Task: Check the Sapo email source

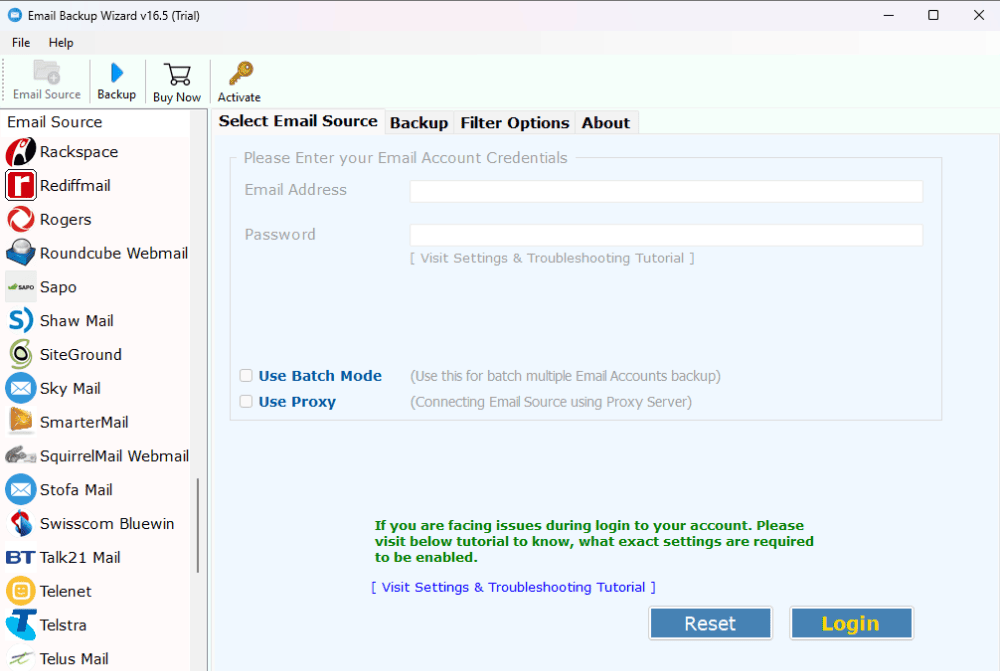Action: 57,286
